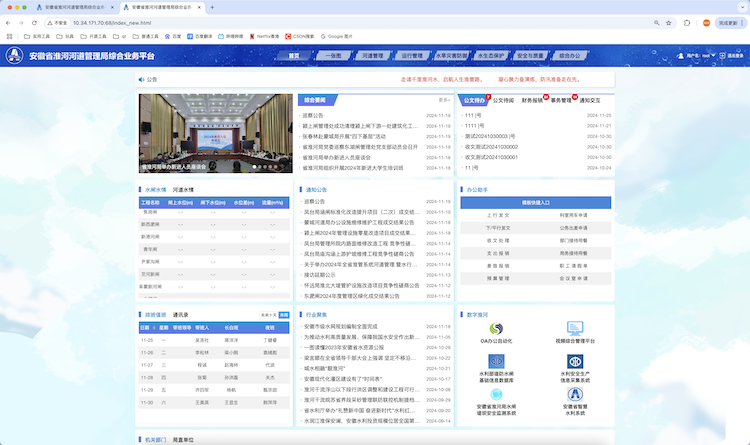Click browser forward arrow
Screen dimensions: 750x445
coord(21,22)
